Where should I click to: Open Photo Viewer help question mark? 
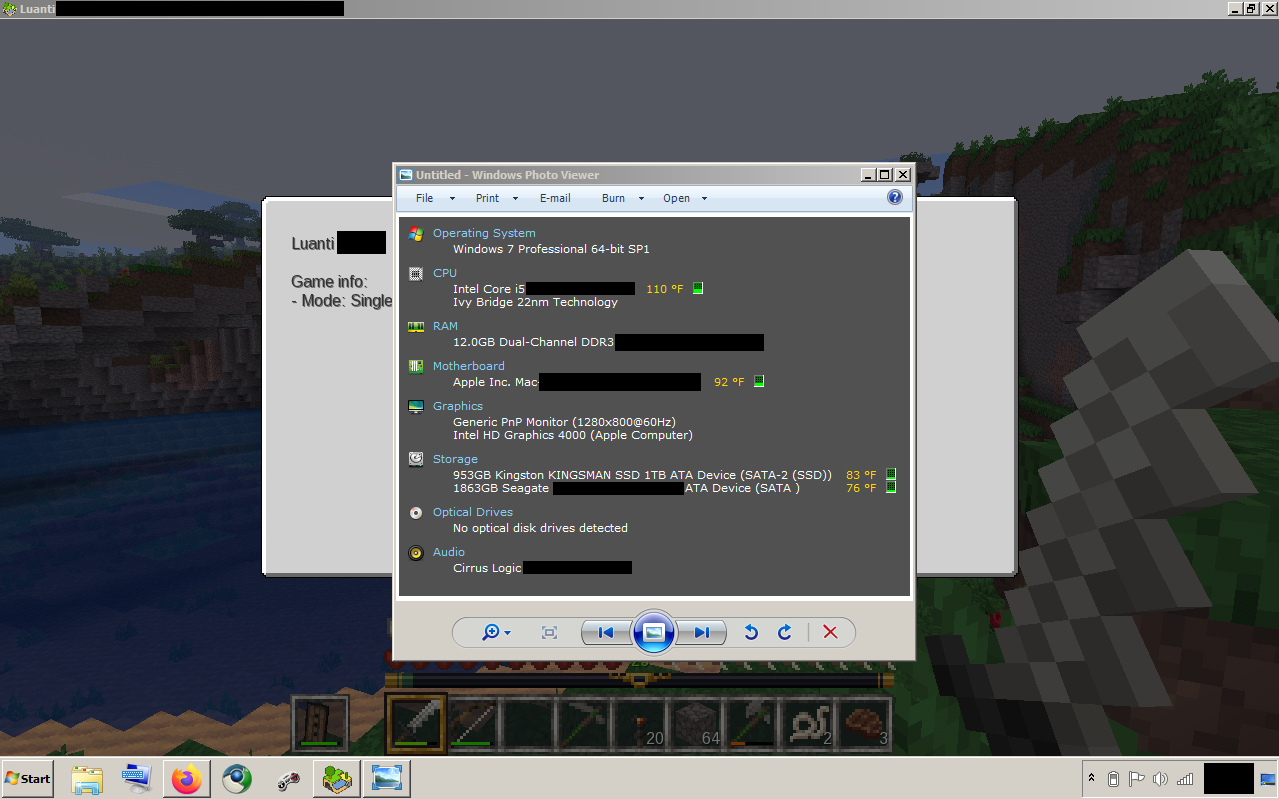(895, 198)
